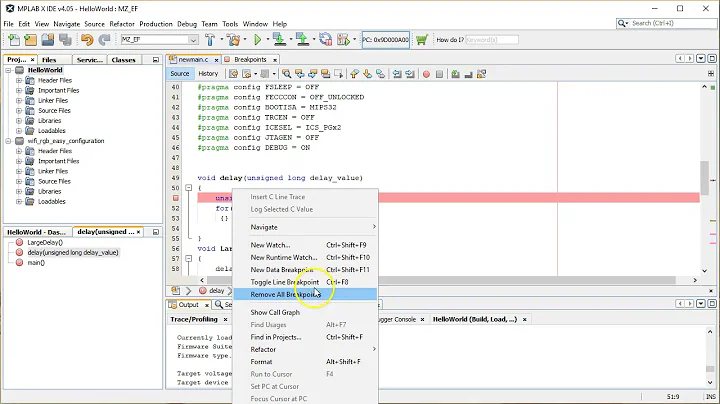Click the Redo toolbar arrow
720x404 pixels.
tap(104, 40)
